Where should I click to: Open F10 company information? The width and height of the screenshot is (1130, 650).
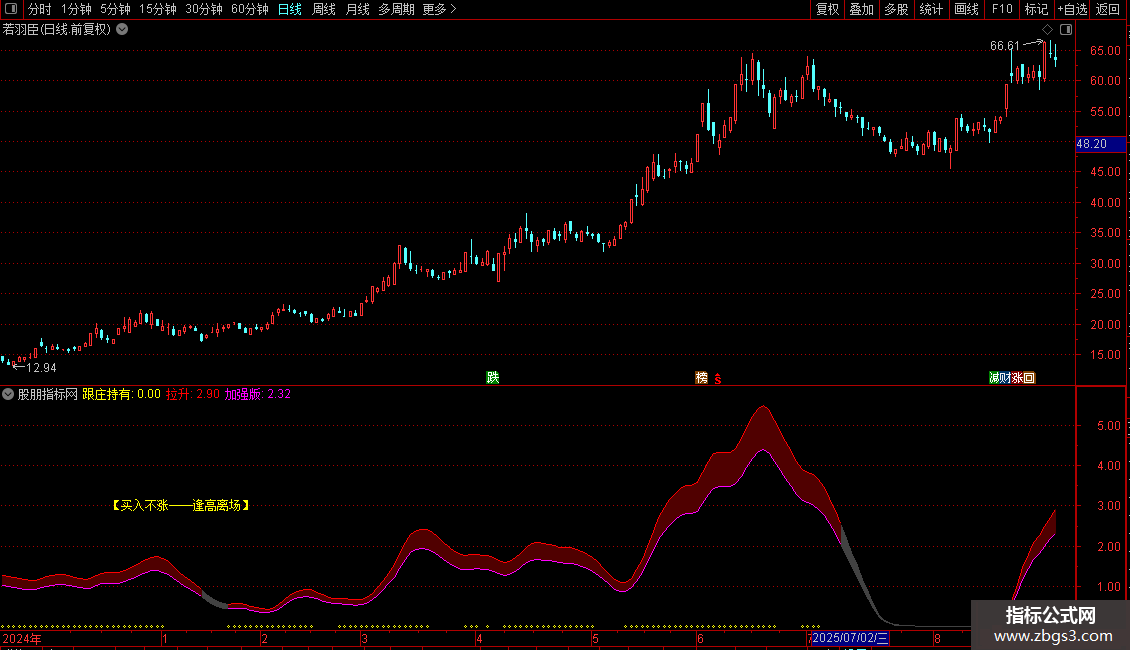tap(1002, 9)
